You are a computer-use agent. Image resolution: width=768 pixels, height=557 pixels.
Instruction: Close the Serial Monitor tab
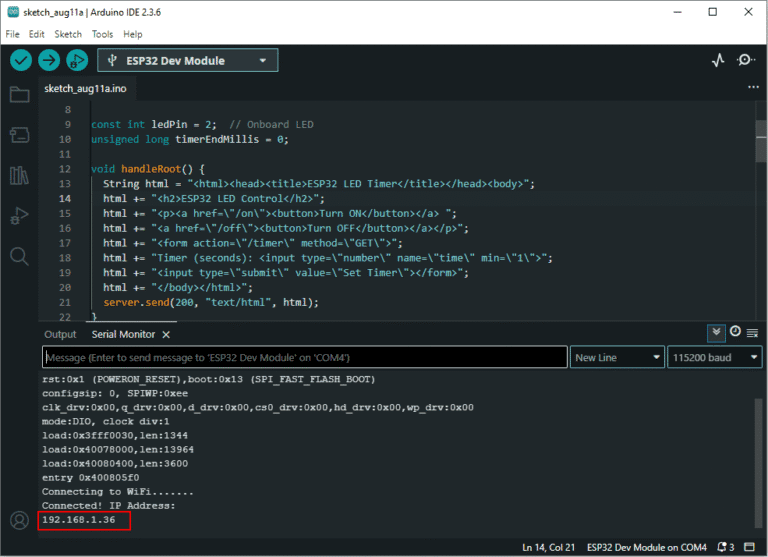click(x=166, y=335)
